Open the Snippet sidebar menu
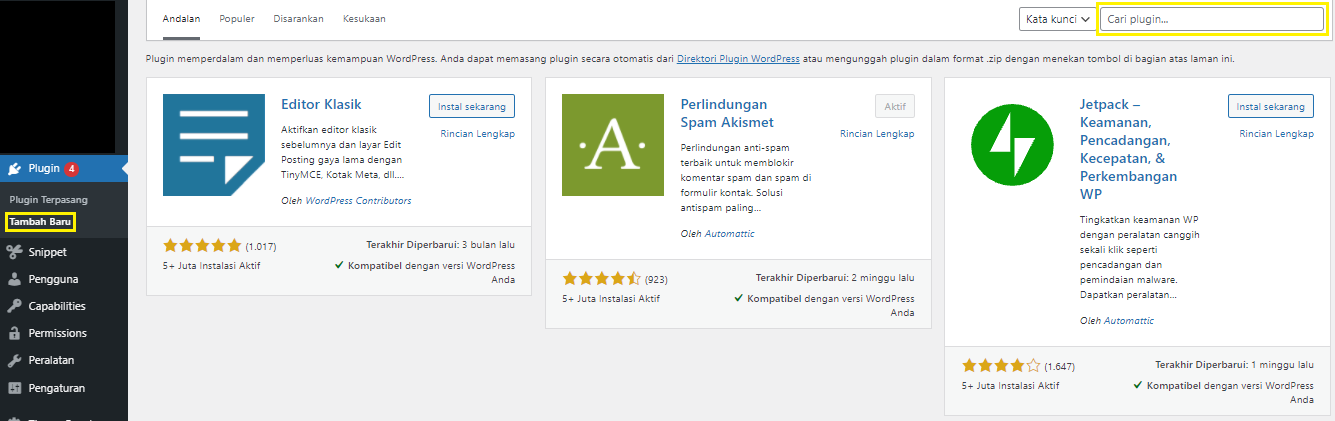 [x=64, y=252]
